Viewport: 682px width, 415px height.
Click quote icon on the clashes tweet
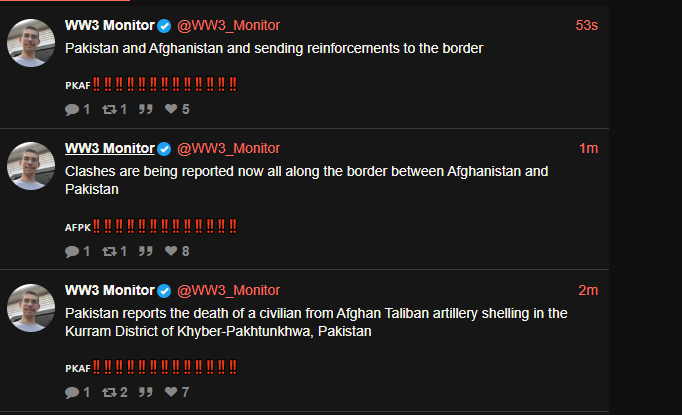pos(146,251)
